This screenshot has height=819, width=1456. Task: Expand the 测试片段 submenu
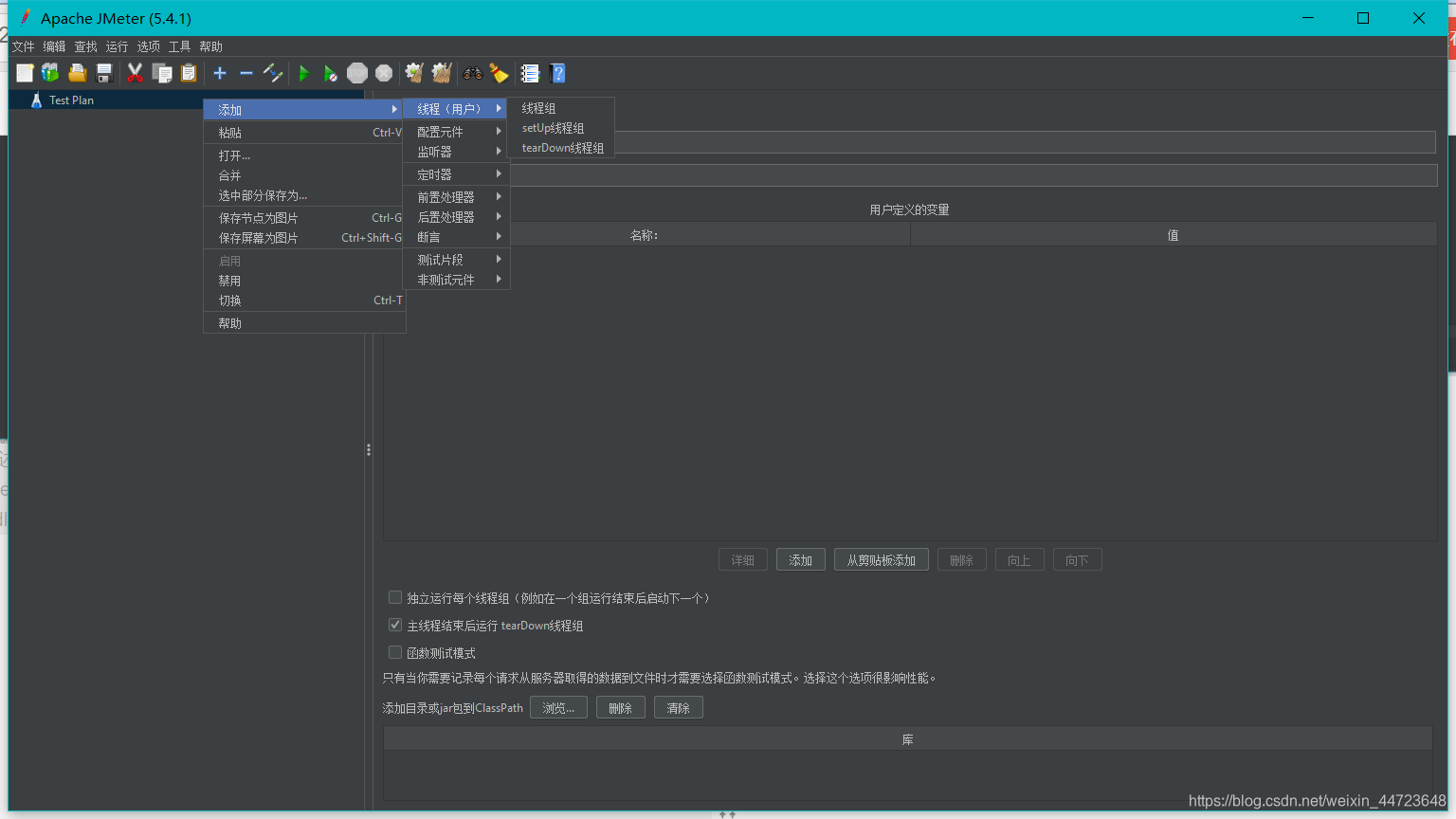[x=456, y=260]
